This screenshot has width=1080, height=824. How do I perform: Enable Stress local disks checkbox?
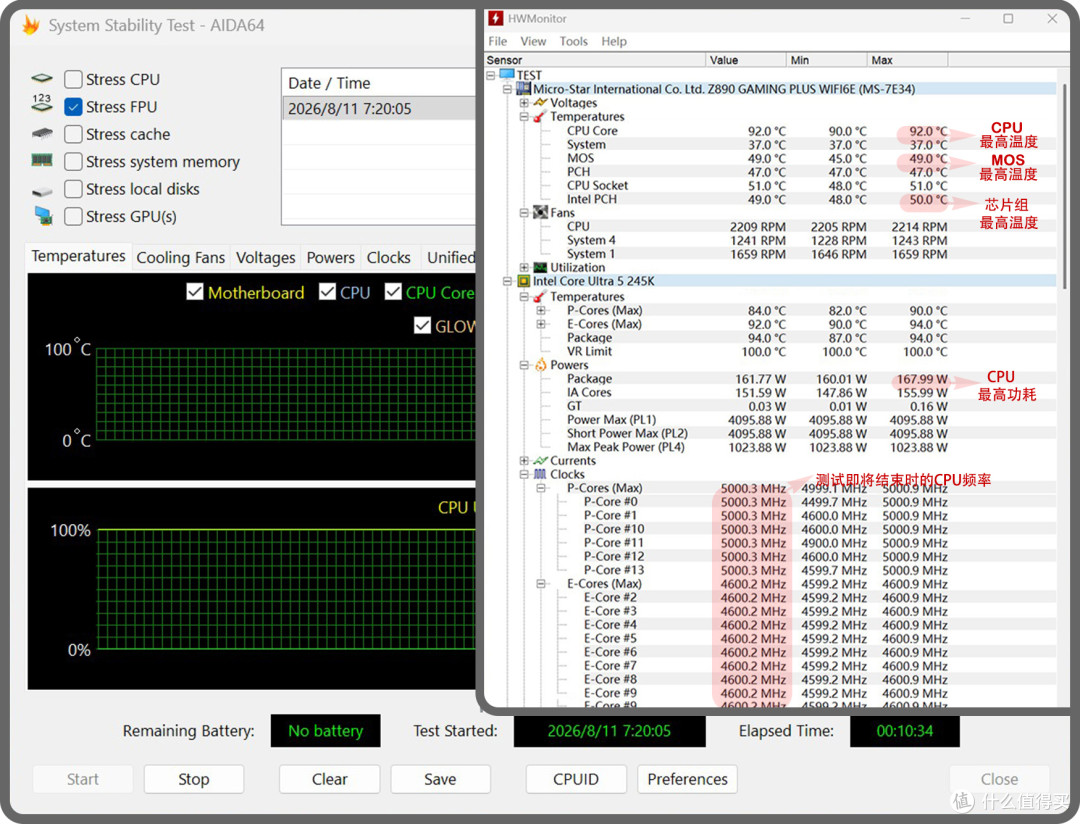pos(73,189)
